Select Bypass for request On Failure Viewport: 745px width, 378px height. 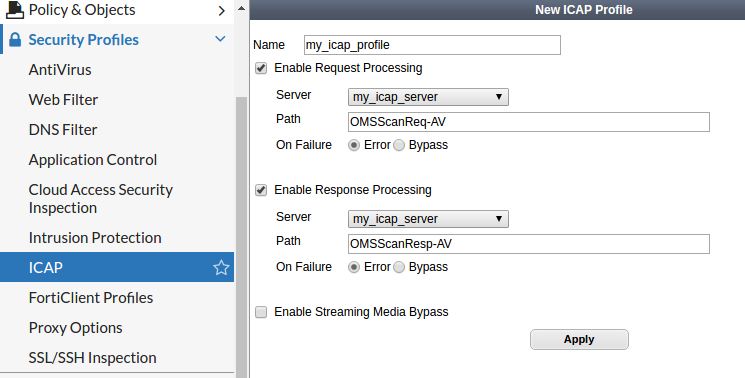[399, 145]
